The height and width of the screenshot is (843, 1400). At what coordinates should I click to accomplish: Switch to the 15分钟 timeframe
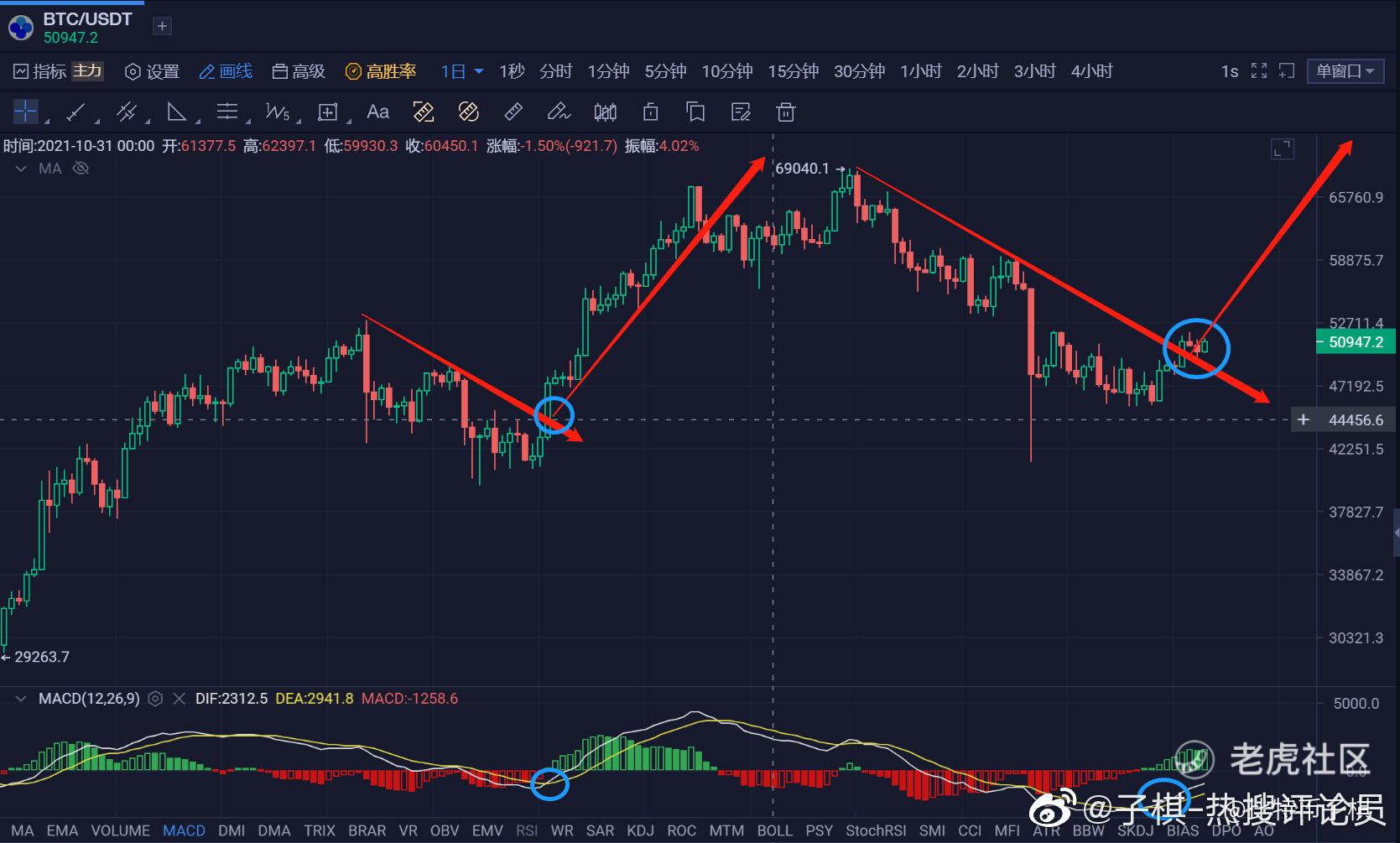pos(794,71)
